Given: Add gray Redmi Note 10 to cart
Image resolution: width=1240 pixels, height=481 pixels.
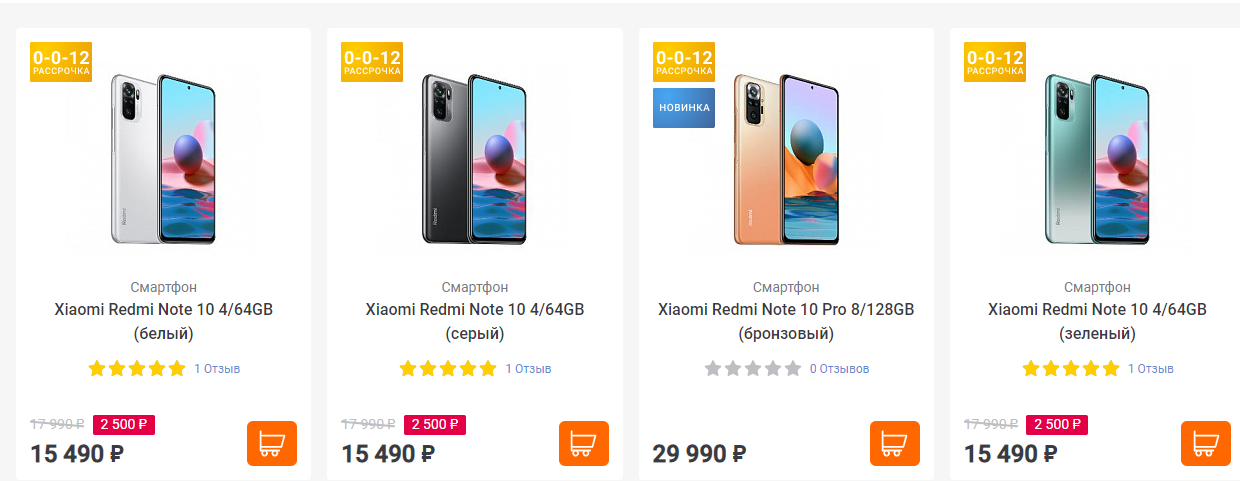Looking at the screenshot, I should [x=583, y=443].
